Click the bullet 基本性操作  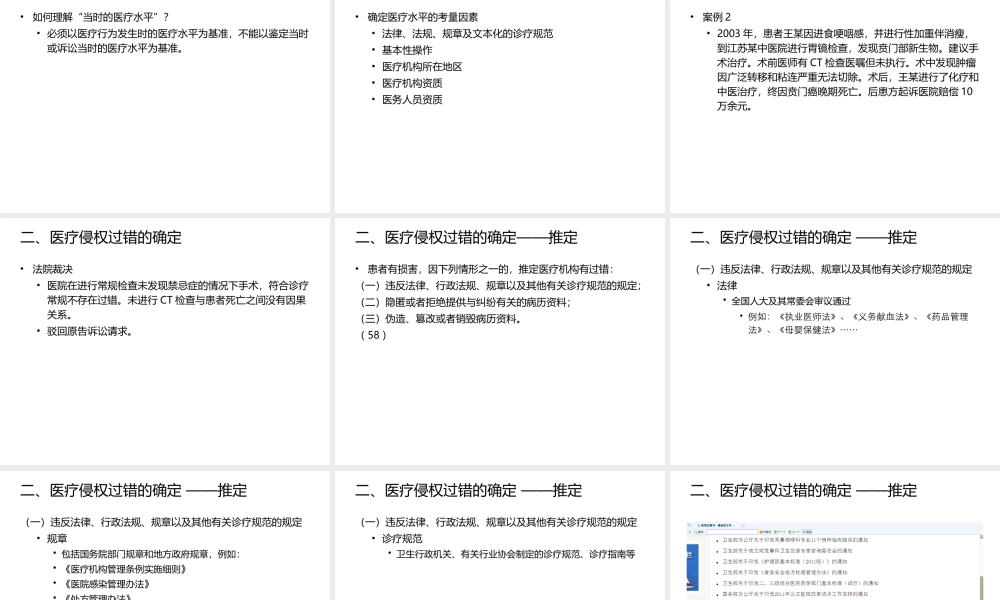pyautogui.click(x=407, y=50)
